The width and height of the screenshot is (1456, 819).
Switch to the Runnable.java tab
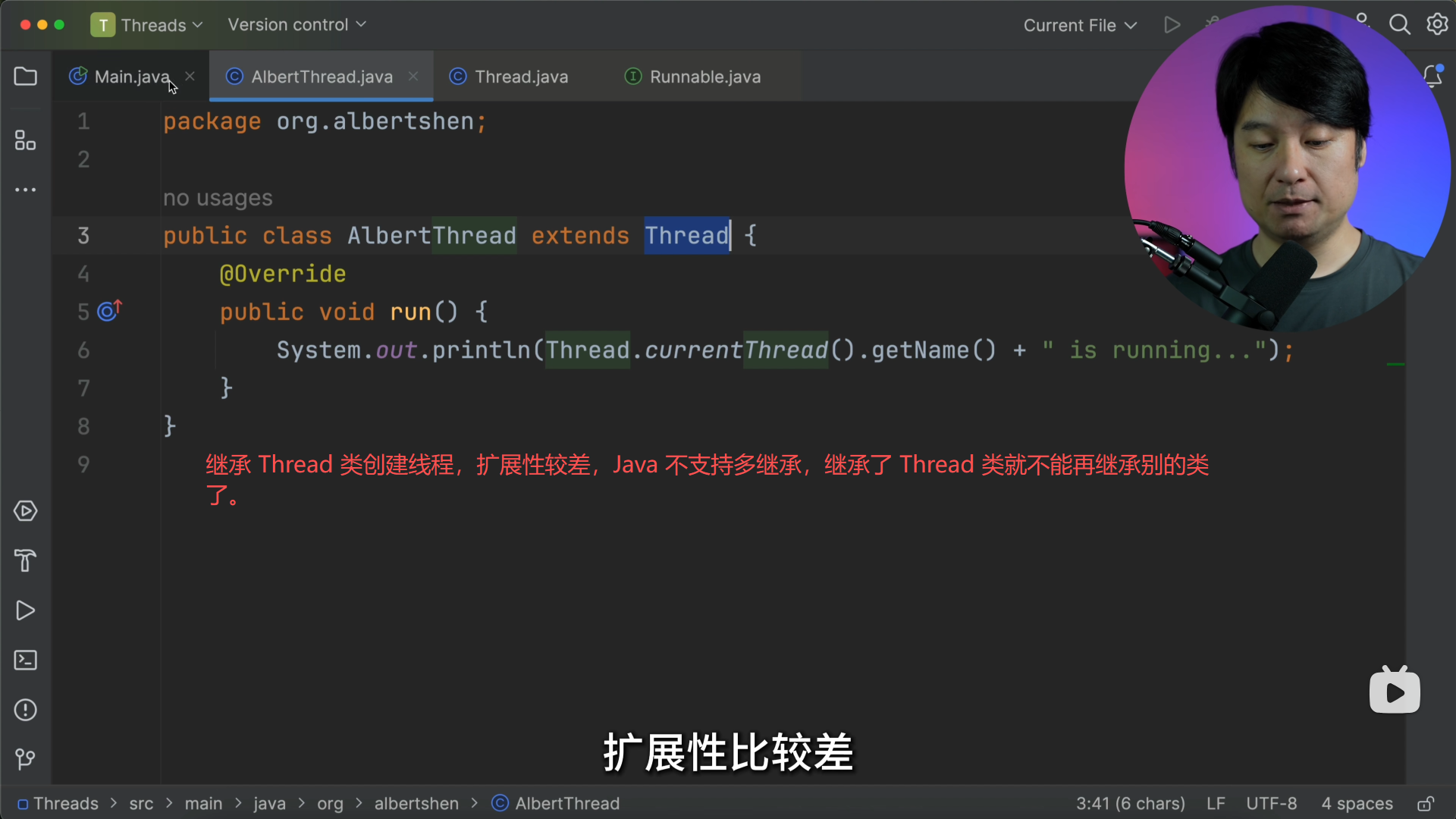[x=704, y=77]
